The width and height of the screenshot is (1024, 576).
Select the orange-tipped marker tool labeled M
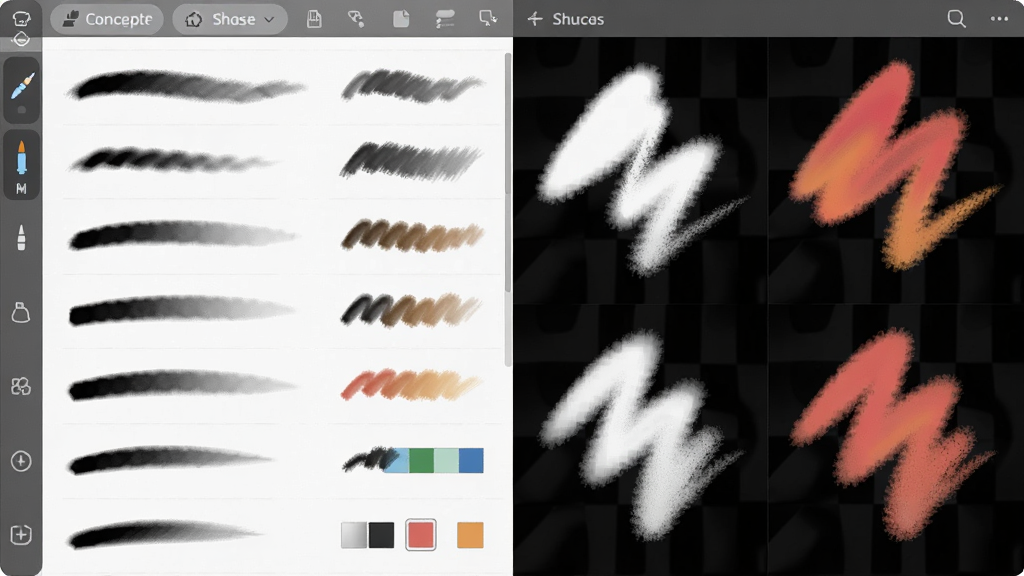[x=22, y=166]
